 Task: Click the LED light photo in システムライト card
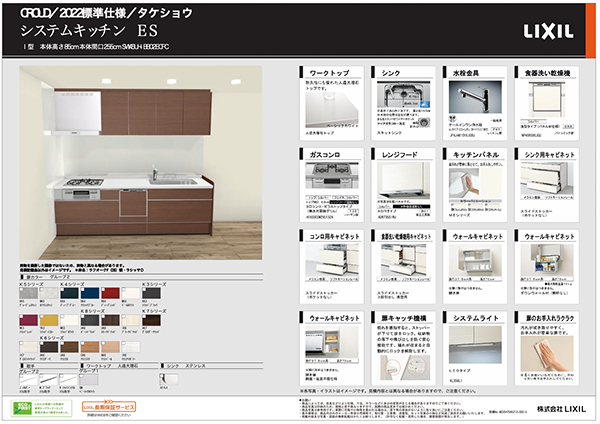tap(475, 344)
